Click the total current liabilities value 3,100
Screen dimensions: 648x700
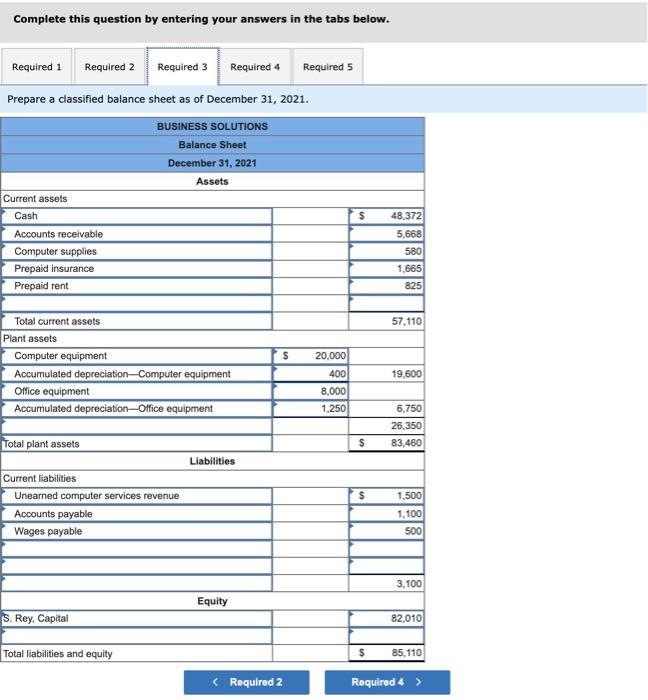click(x=386, y=583)
